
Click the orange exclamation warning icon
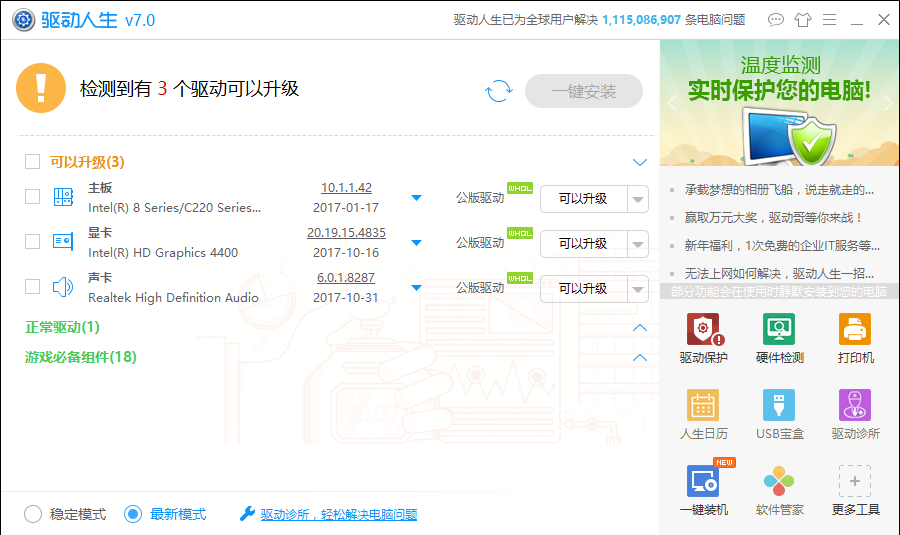click(x=41, y=88)
